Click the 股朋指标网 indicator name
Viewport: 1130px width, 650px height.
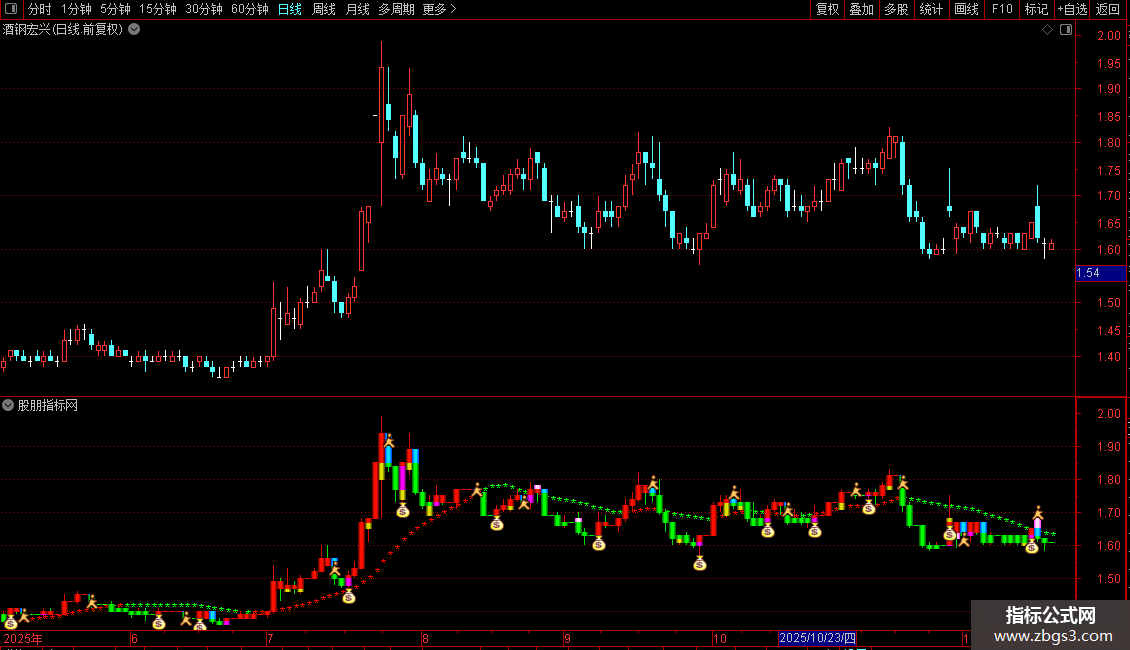tap(48, 406)
